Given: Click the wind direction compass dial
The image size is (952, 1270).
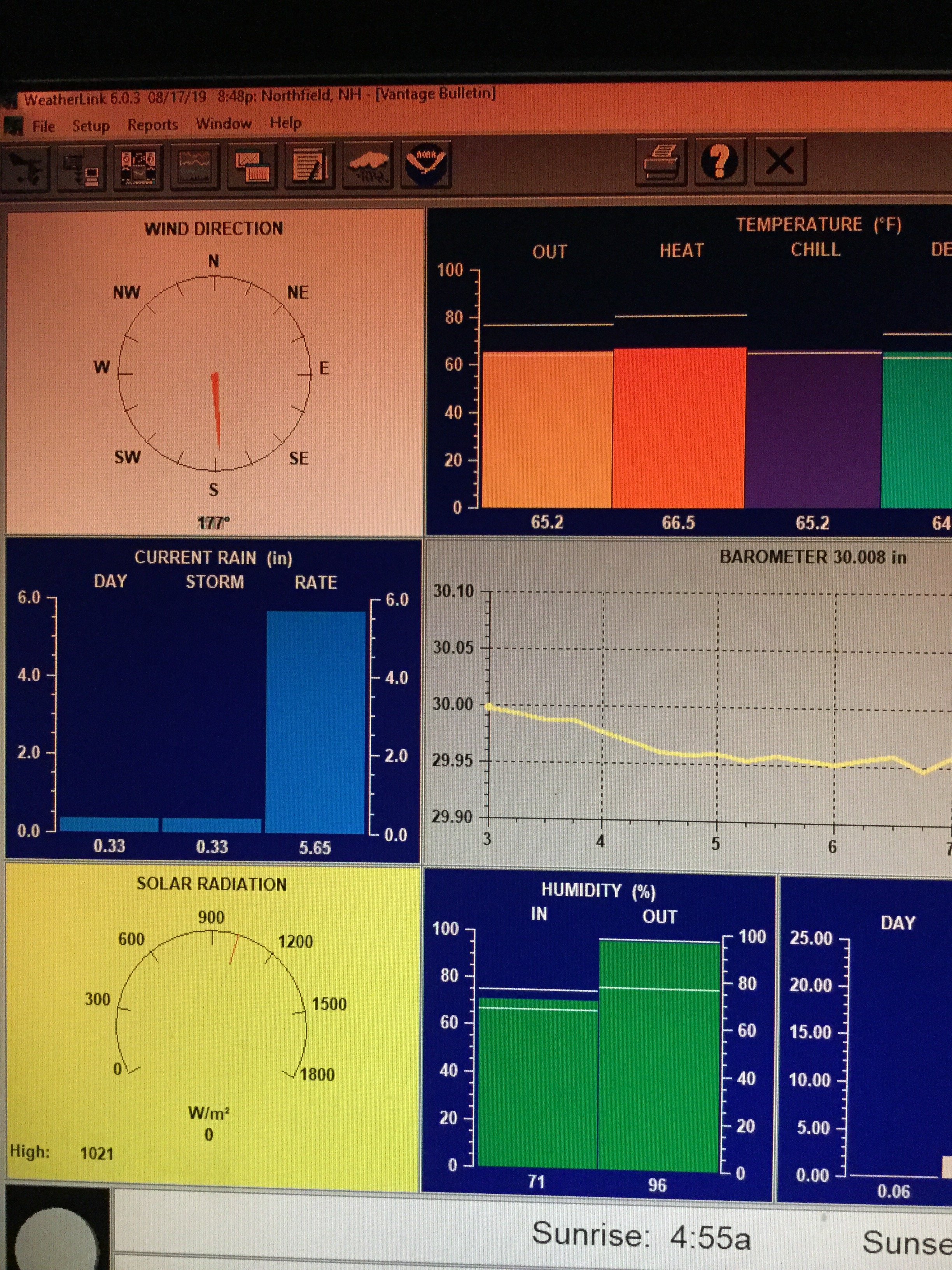Looking at the screenshot, I should click(x=215, y=373).
